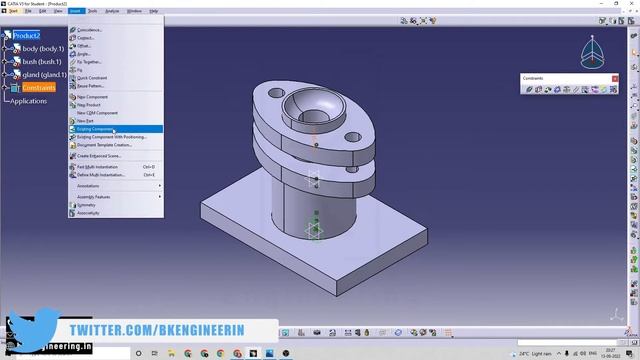
Task: Open the Windows notification center
Action: 629,353
